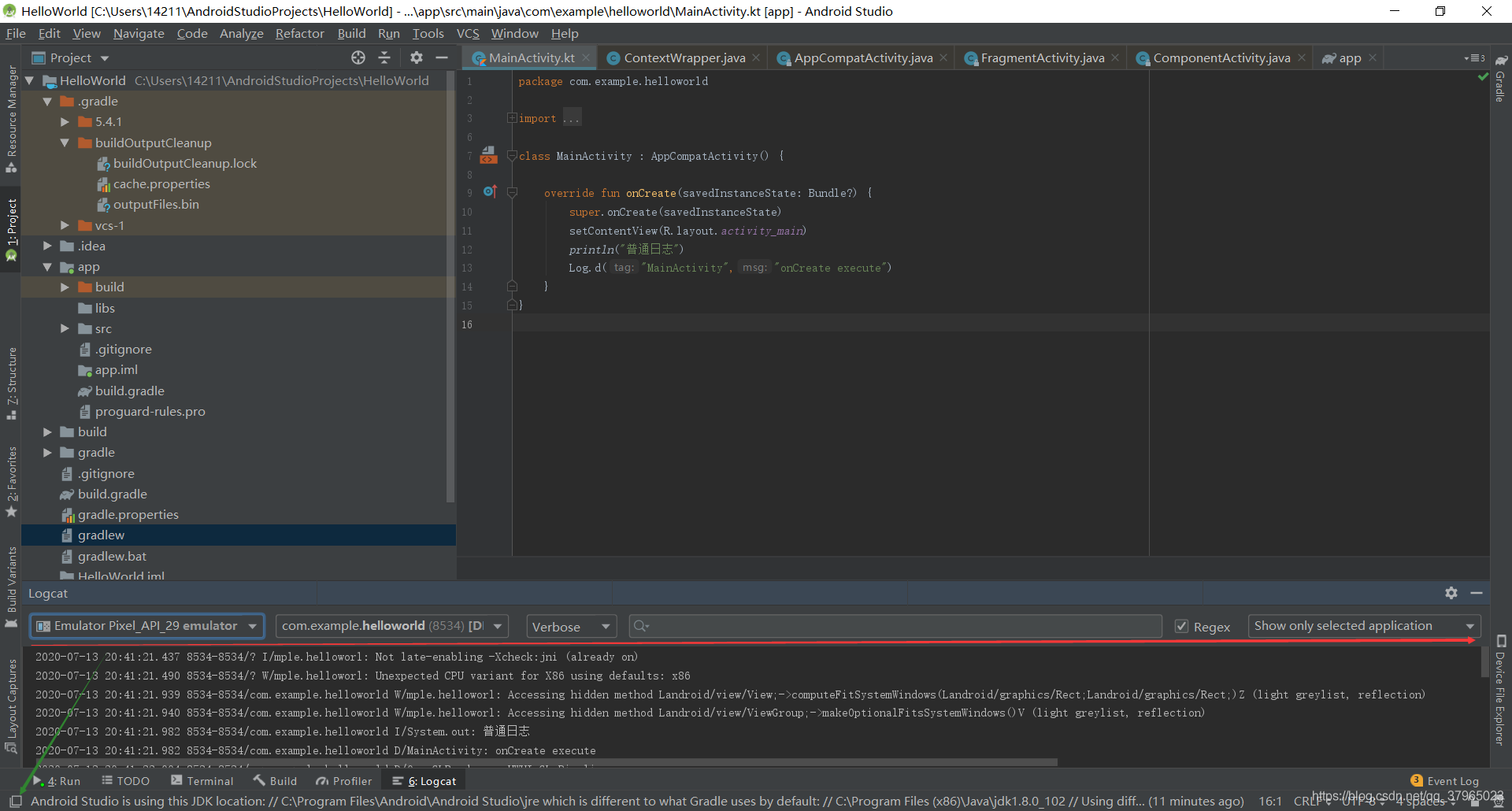Open the Event Log
The image size is (1512, 811).
pos(1445,781)
